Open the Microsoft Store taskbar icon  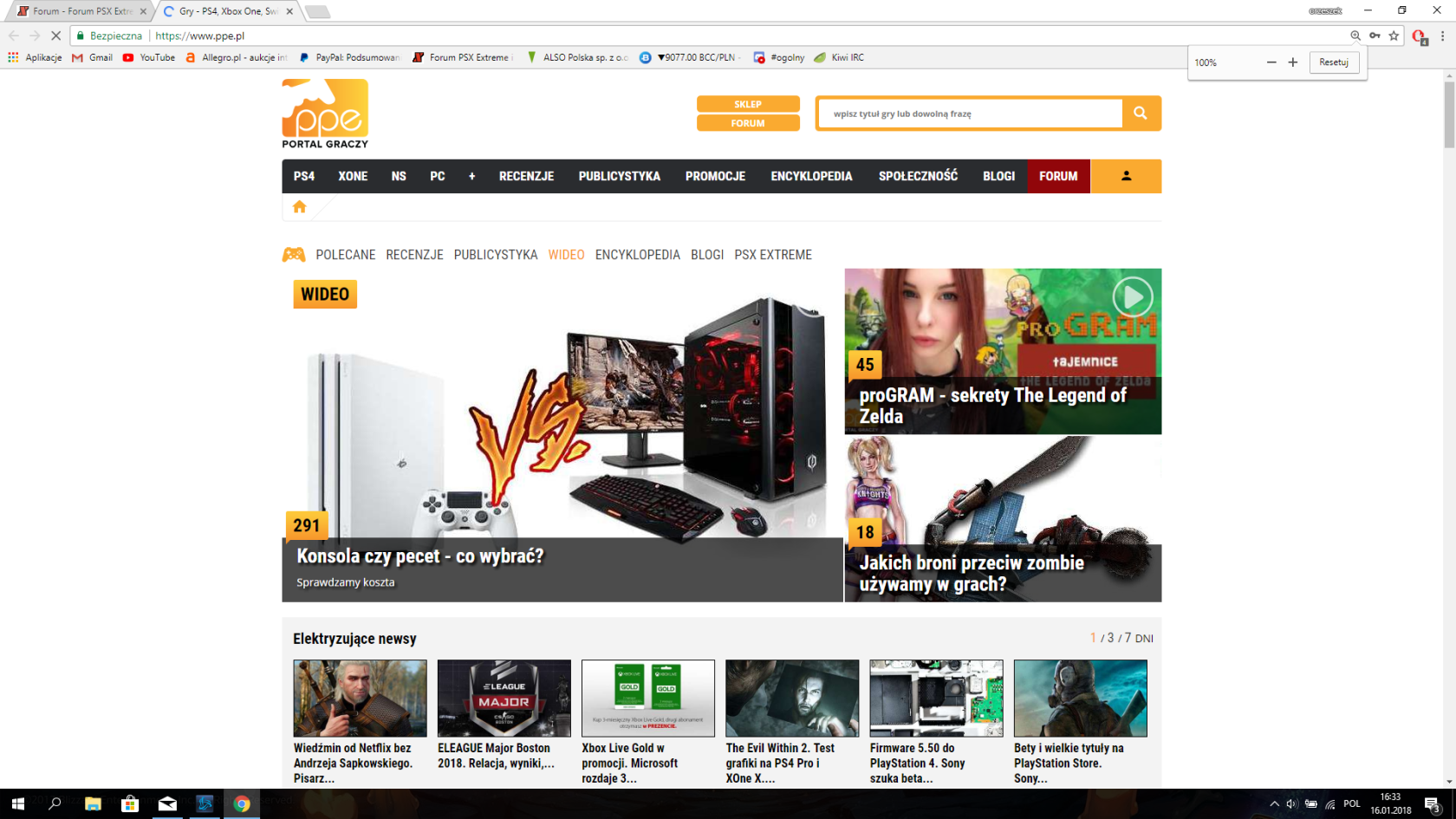tap(130, 803)
